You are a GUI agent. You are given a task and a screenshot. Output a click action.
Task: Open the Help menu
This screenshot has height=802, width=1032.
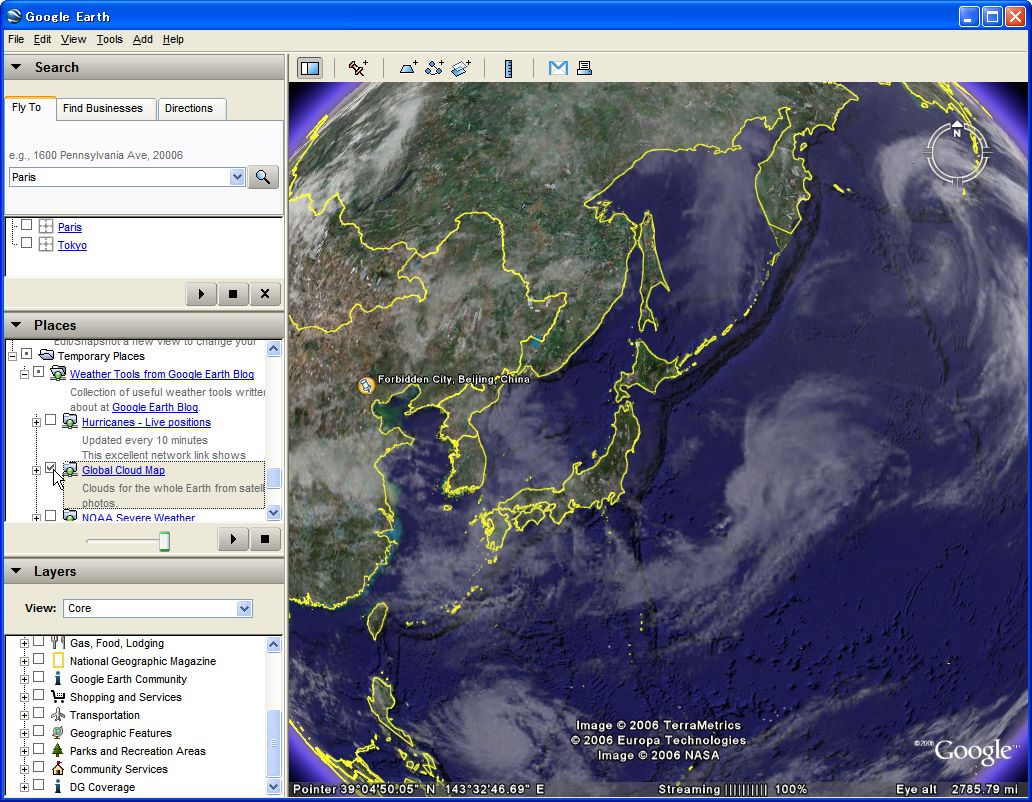[173, 39]
